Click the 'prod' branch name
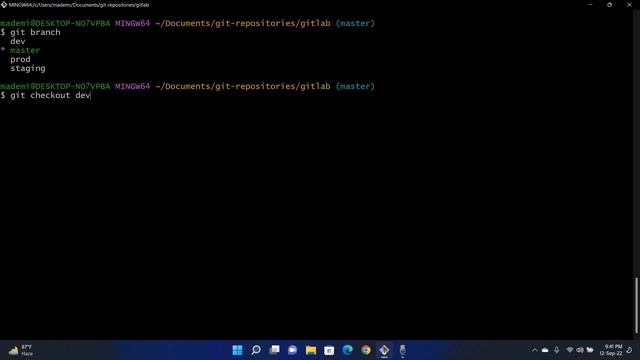 pyautogui.click(x=20, y=59)
